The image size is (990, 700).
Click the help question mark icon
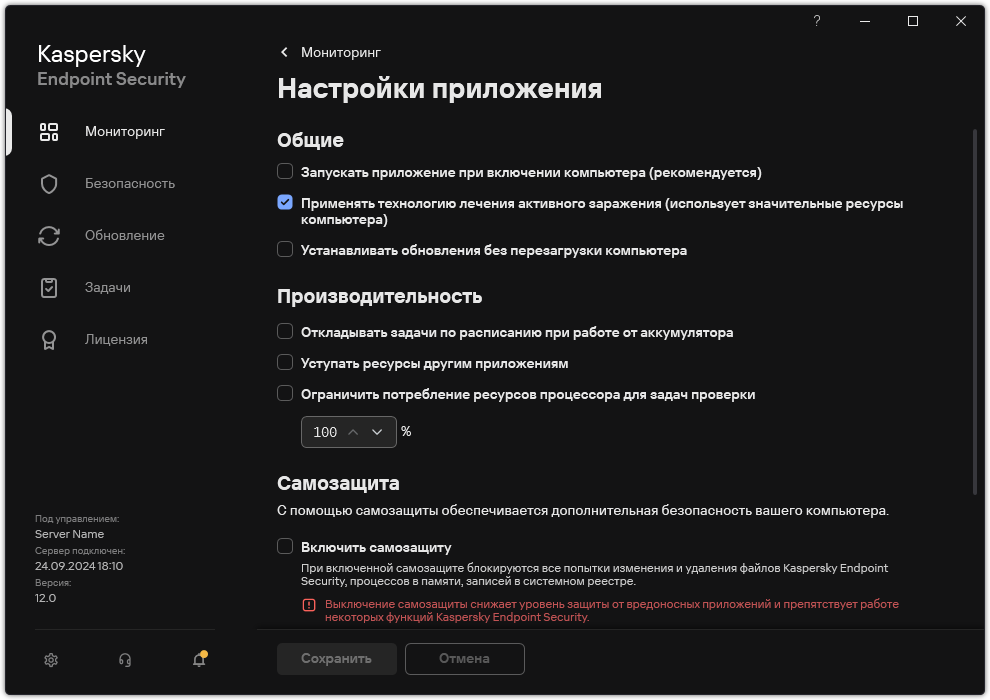pyautogui.click(x=816, y=21)
